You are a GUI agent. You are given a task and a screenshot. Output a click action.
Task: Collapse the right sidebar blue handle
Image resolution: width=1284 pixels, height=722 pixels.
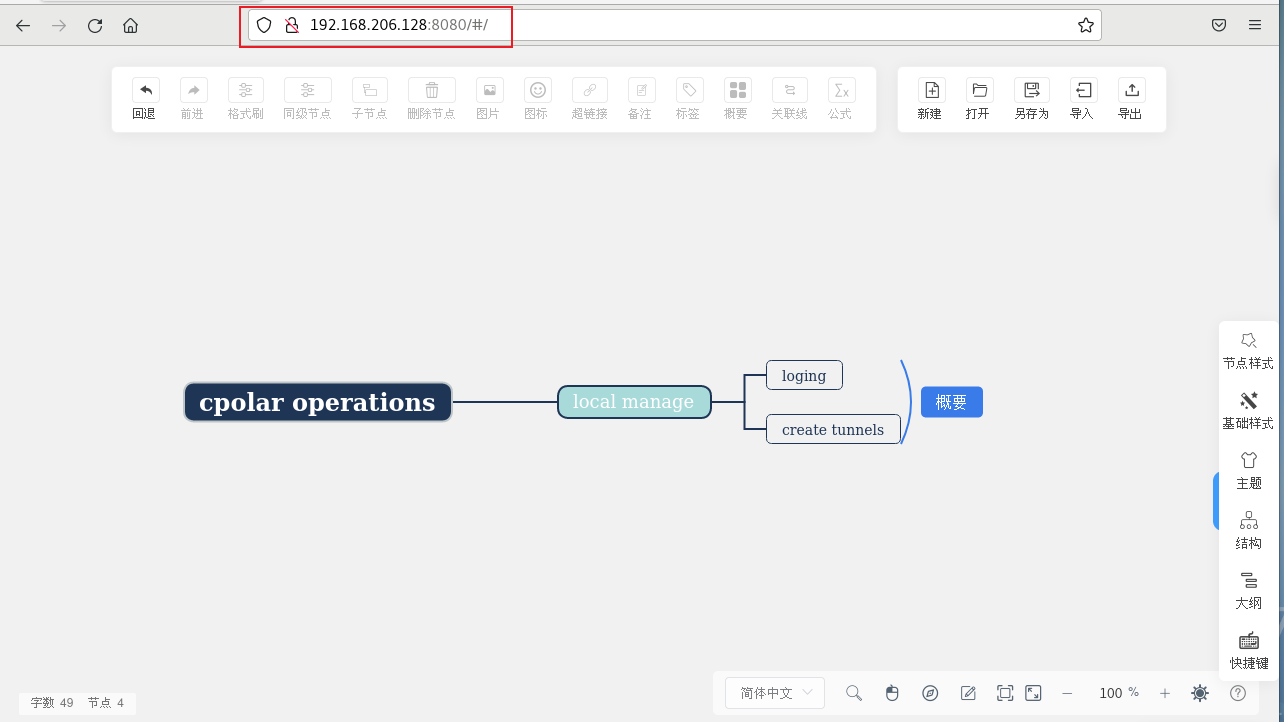click(1215, 500)
